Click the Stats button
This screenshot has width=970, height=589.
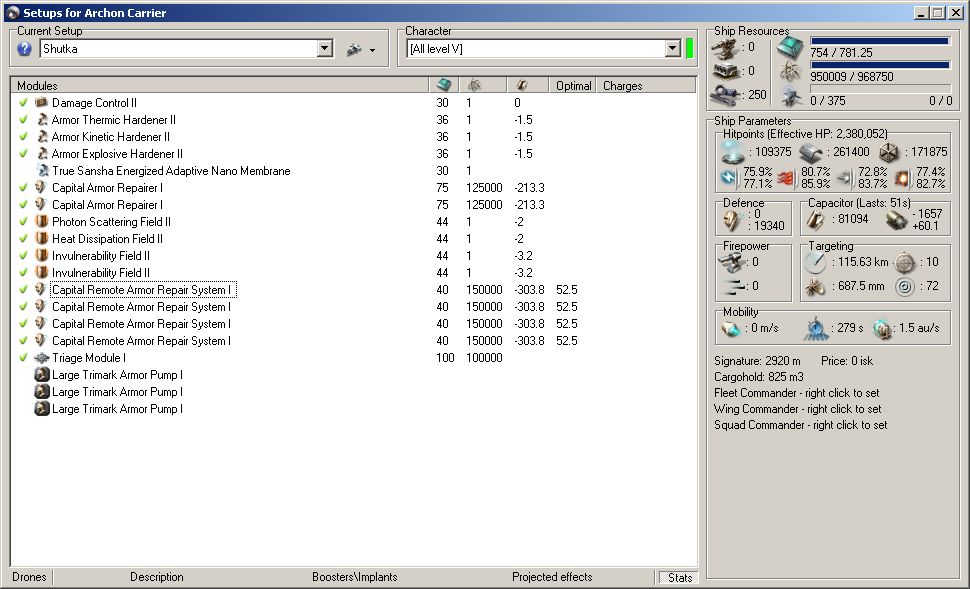tap(679, 578)
